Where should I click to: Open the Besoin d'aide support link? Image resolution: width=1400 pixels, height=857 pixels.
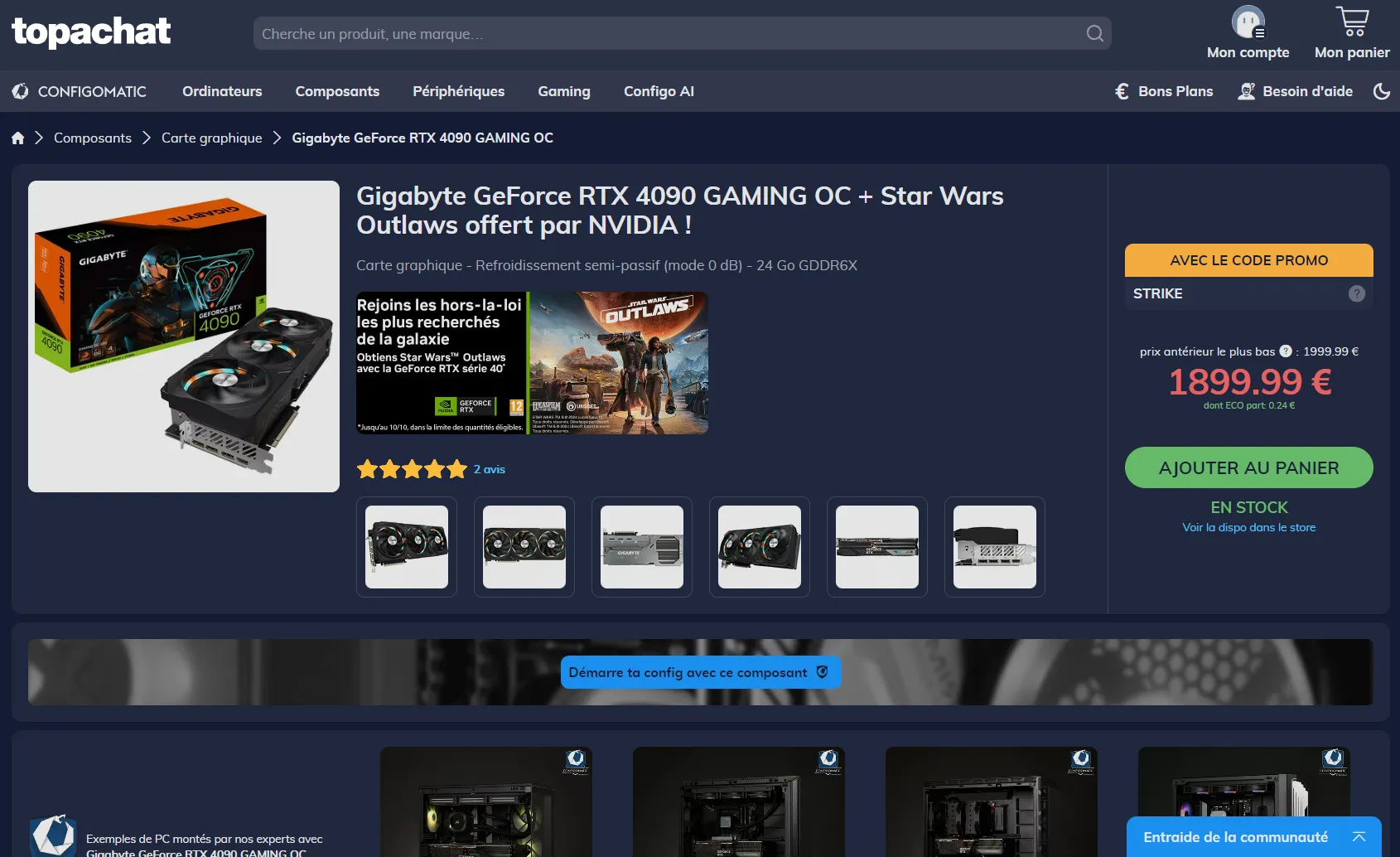tap(1295, 91)
